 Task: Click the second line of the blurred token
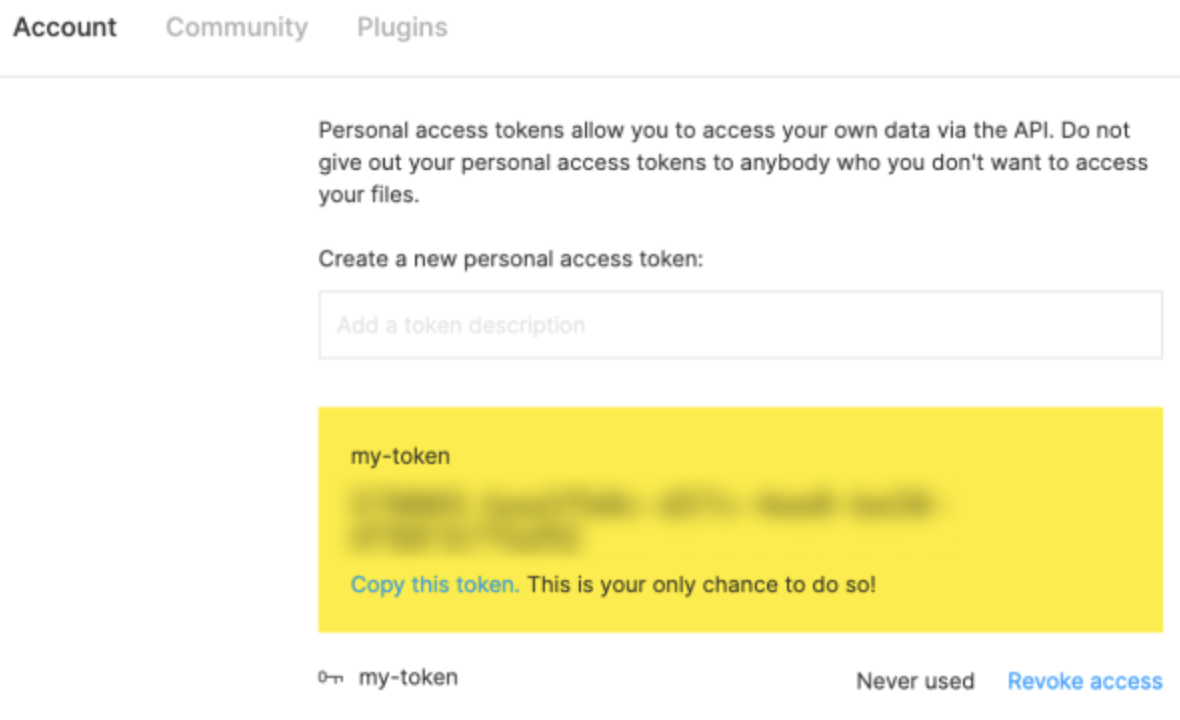tap(465, 538)
